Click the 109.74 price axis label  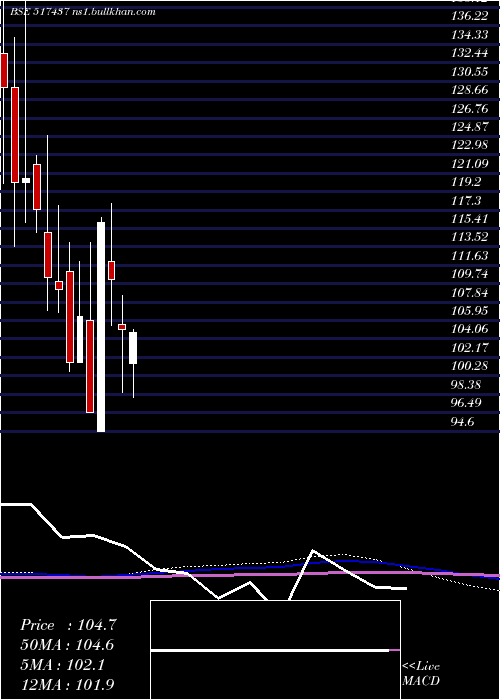[x=469, y=274]
